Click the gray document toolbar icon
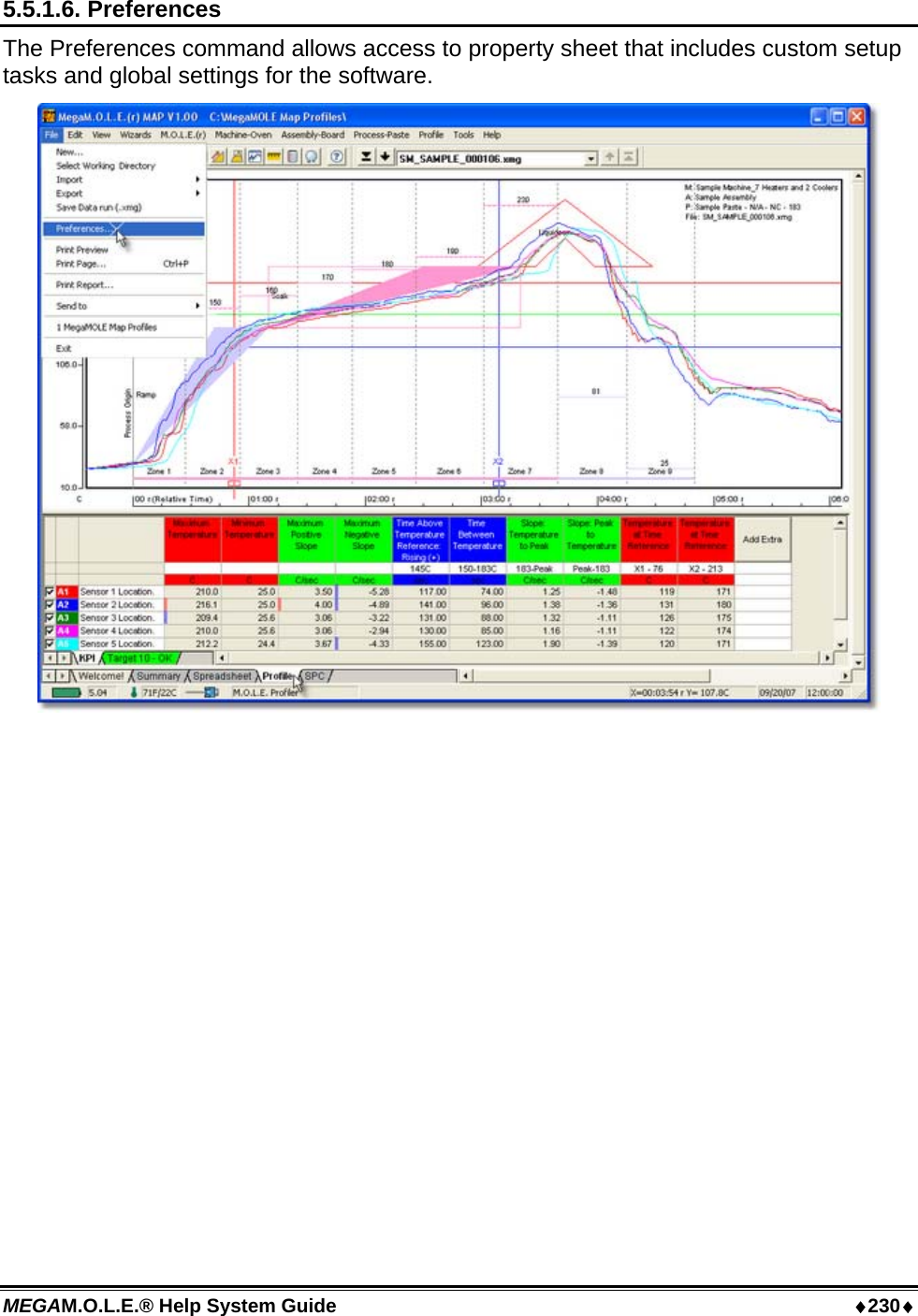The image size is (918, 1316). coord(292,157)
